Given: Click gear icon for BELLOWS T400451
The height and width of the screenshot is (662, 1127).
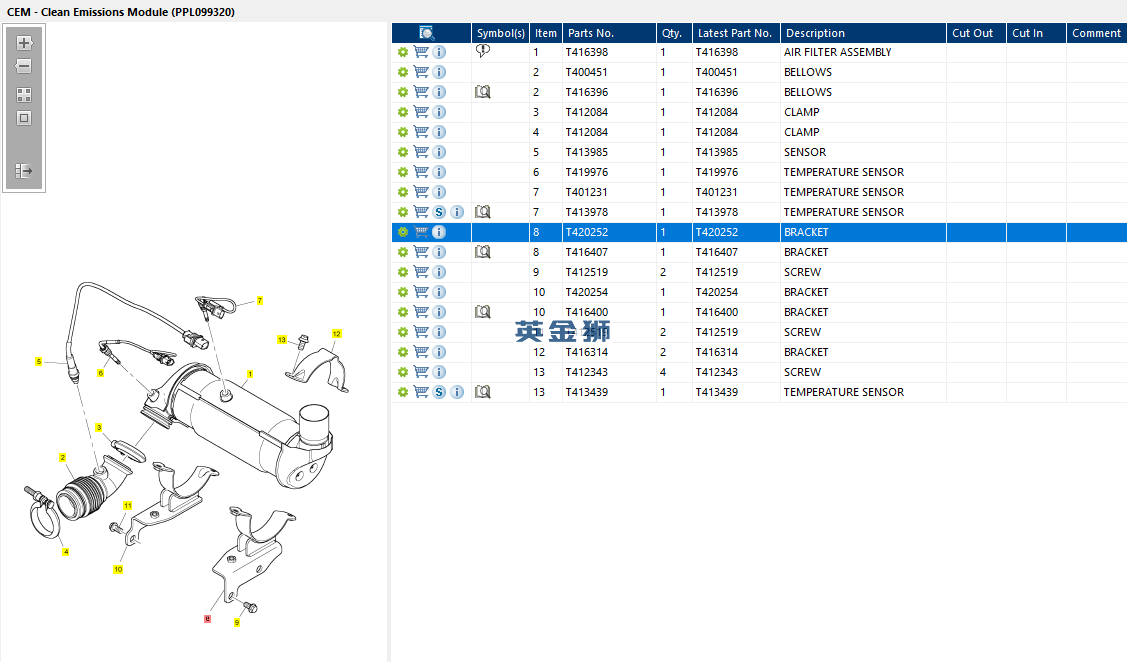Looking at the screenshot, I should 402,72.
